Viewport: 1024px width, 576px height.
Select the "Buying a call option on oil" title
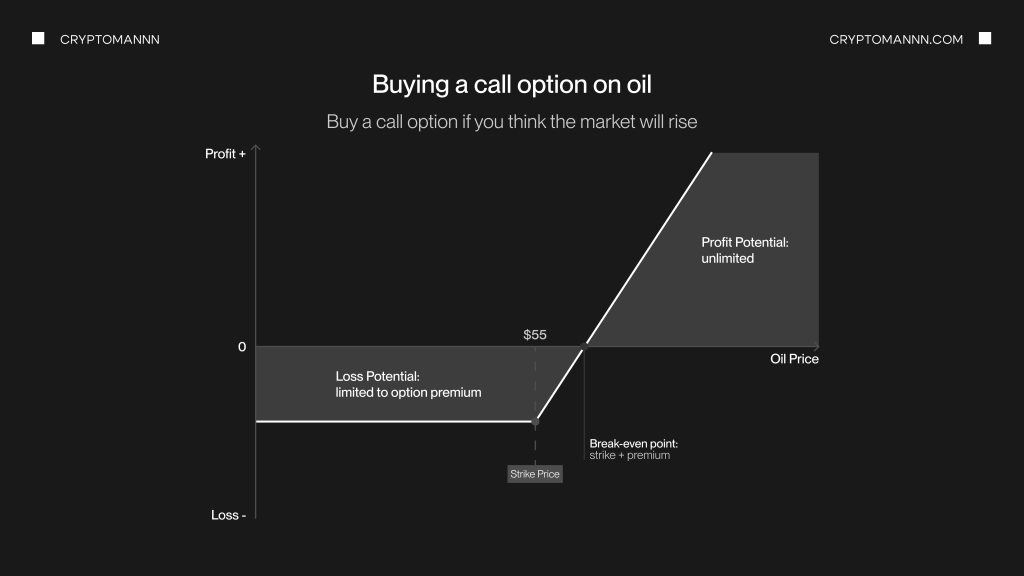511,84
